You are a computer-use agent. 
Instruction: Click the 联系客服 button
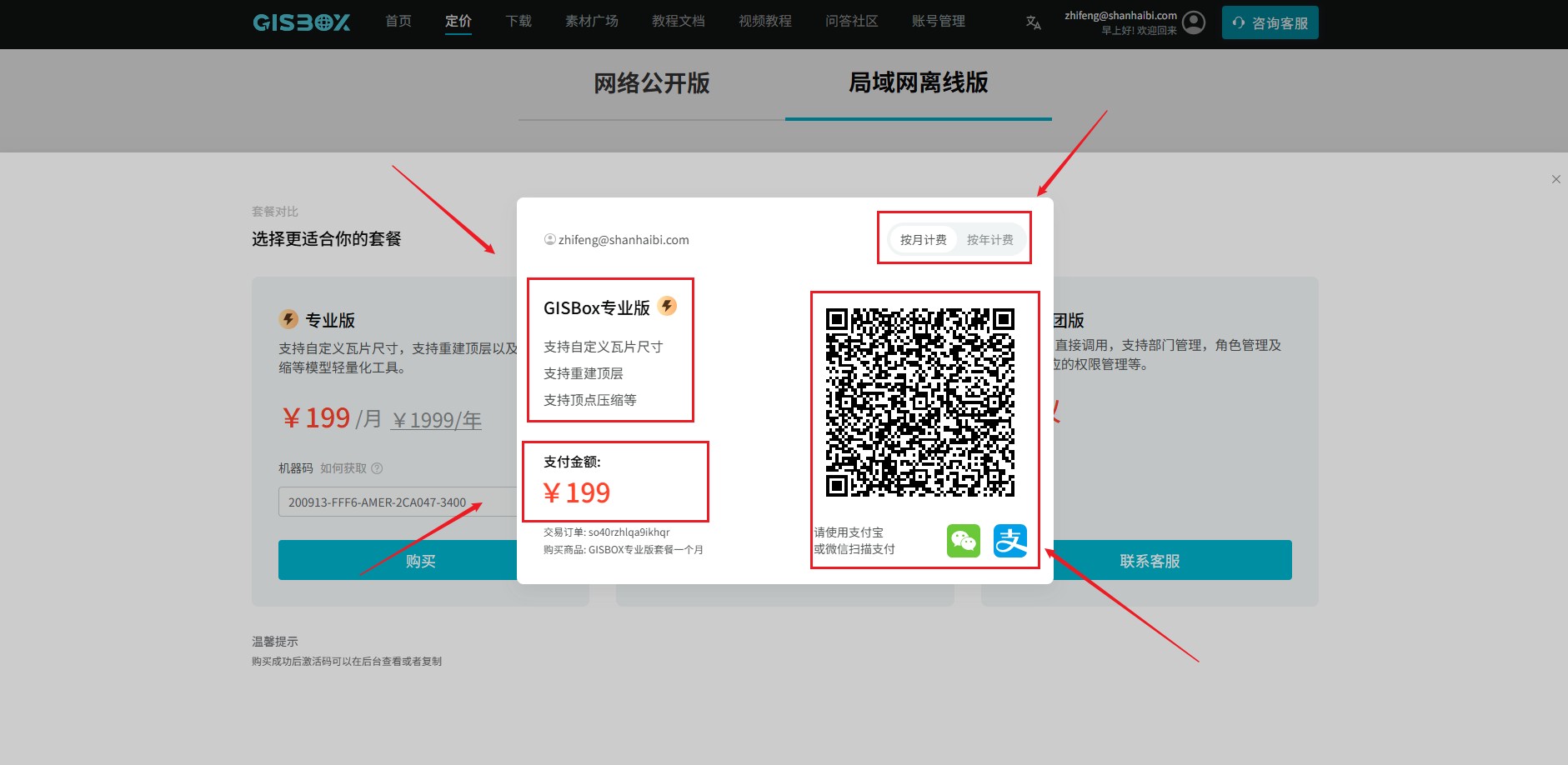[x=1150, y=560]
